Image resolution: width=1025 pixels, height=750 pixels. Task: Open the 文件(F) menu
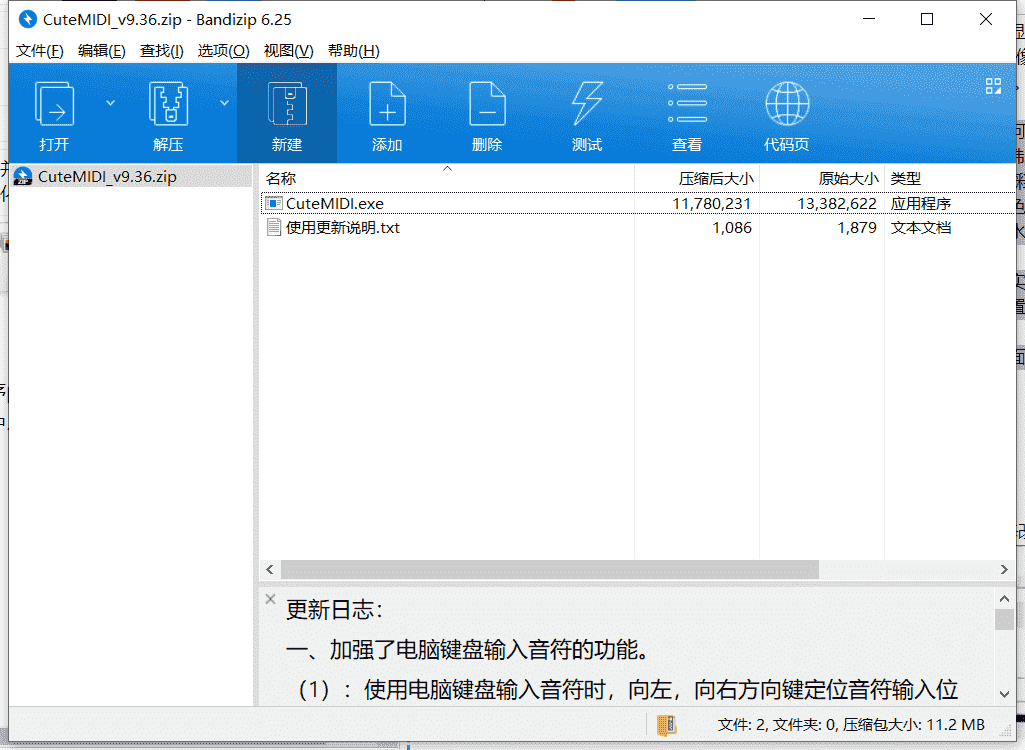(x=40, y=51)
